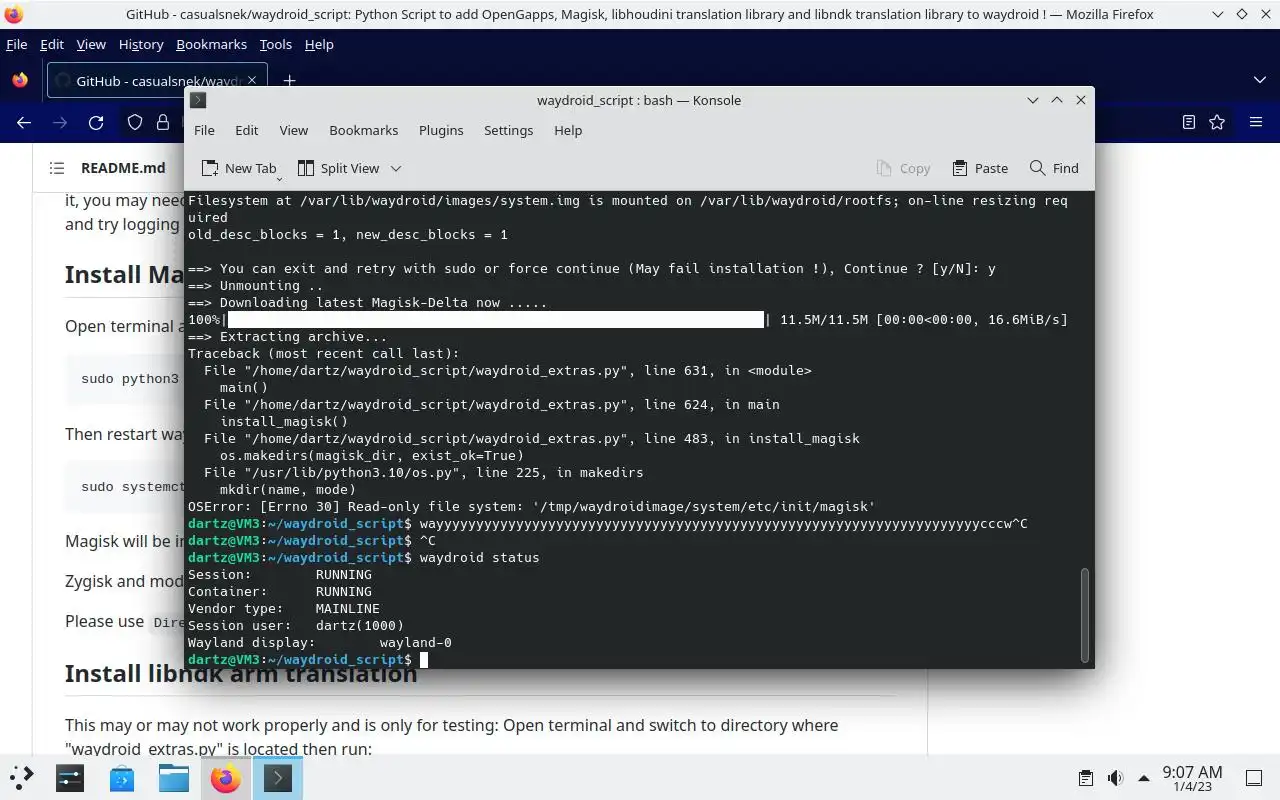Open Dolphin file manager from taskbar
This screenshot has width=1280, height=800.
pyautogui.click(x=174, y=777)
